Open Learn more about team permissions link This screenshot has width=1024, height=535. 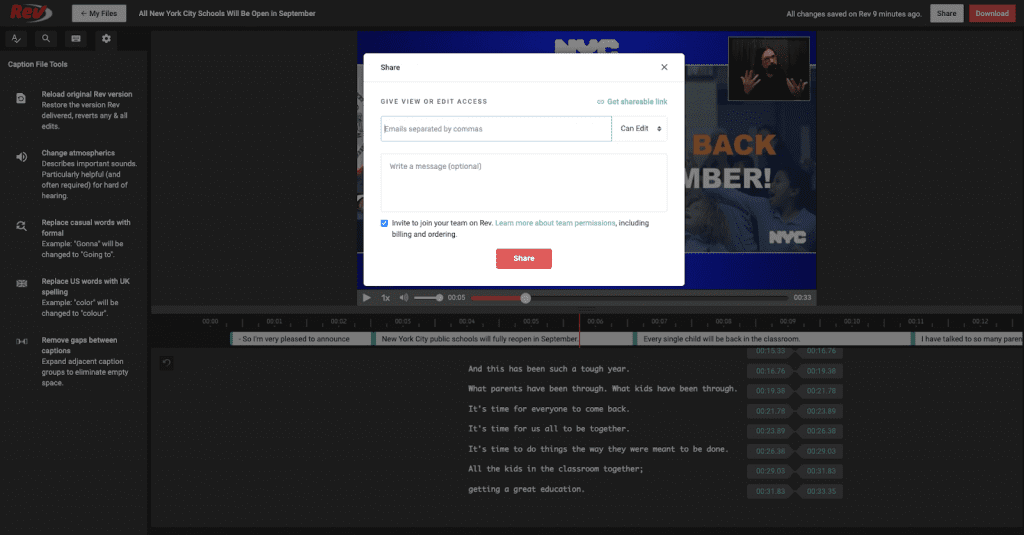click(x=555, y=223)
